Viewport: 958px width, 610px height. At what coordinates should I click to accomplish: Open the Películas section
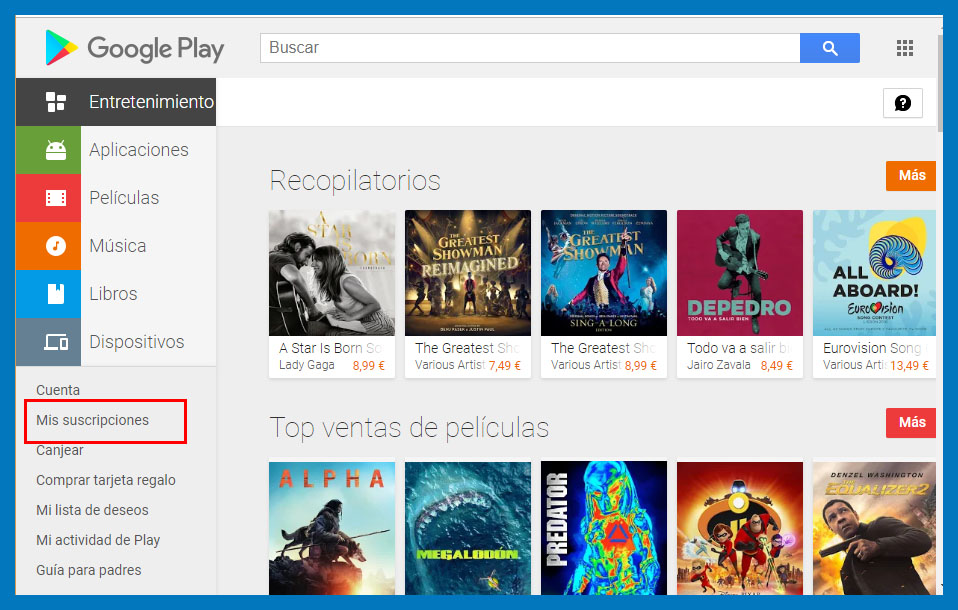[x=124, y=197]
